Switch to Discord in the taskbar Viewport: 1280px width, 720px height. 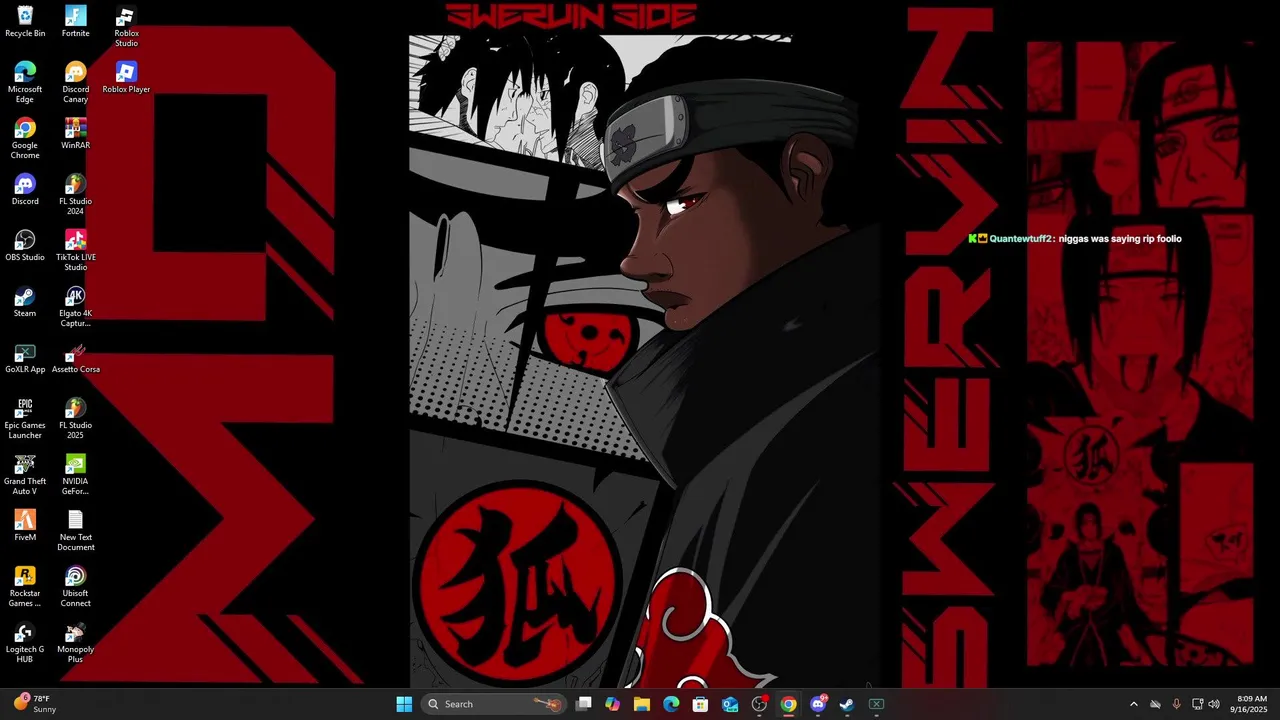818,704
